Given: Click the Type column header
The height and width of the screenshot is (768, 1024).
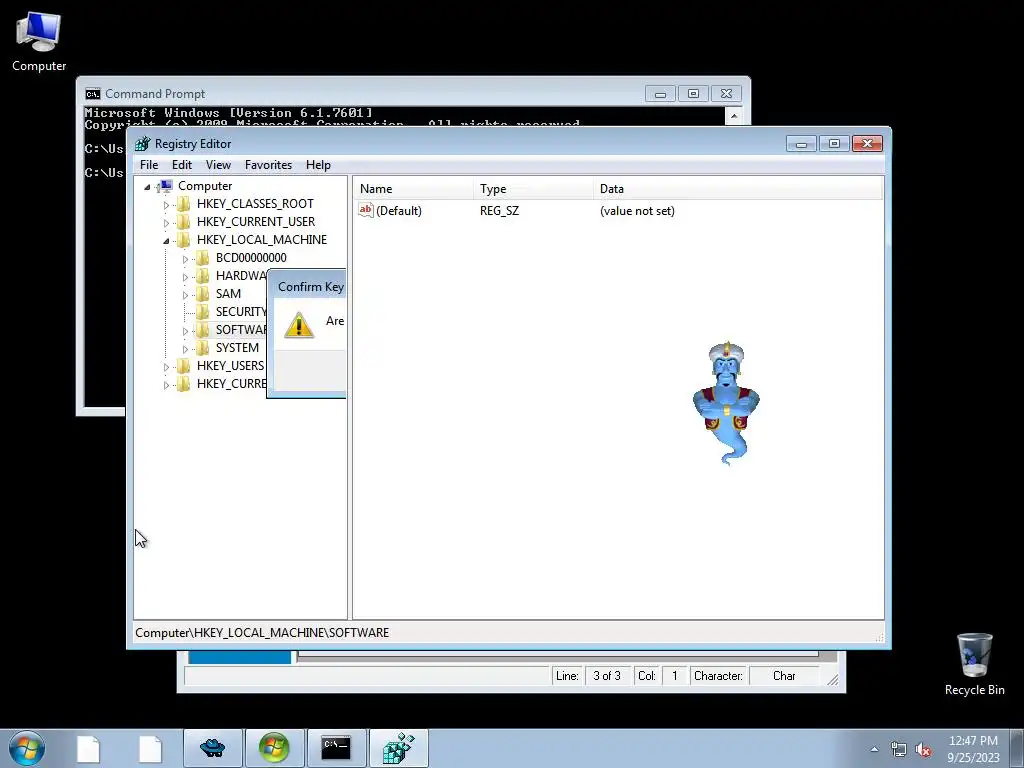Looking at the screenshot, I should (534, 189).
